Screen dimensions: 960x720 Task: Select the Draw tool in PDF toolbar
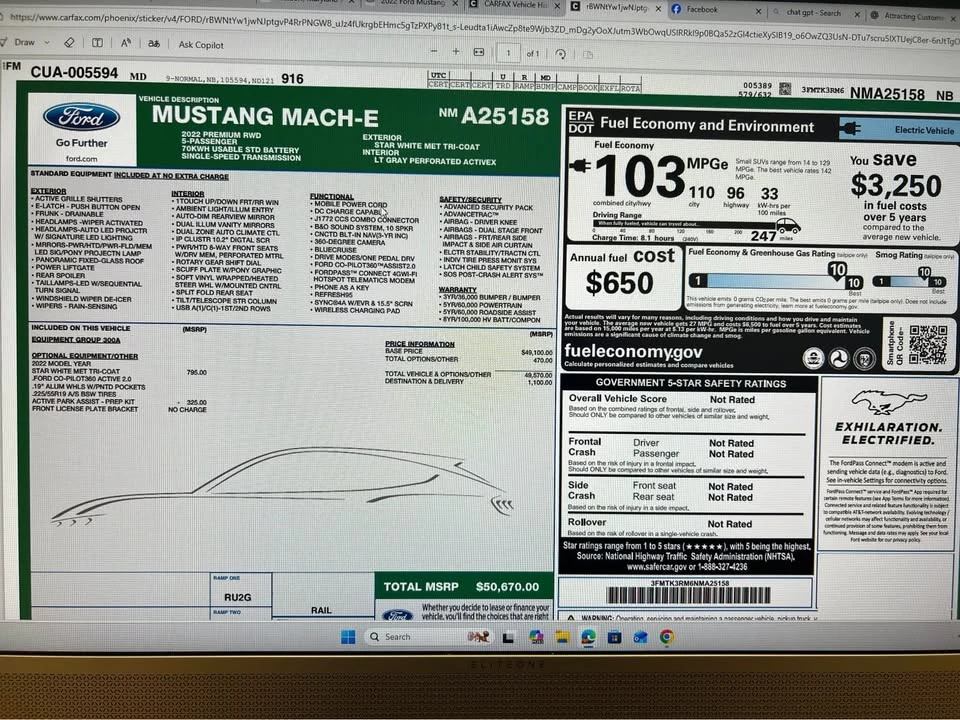[x=18, y=42]
